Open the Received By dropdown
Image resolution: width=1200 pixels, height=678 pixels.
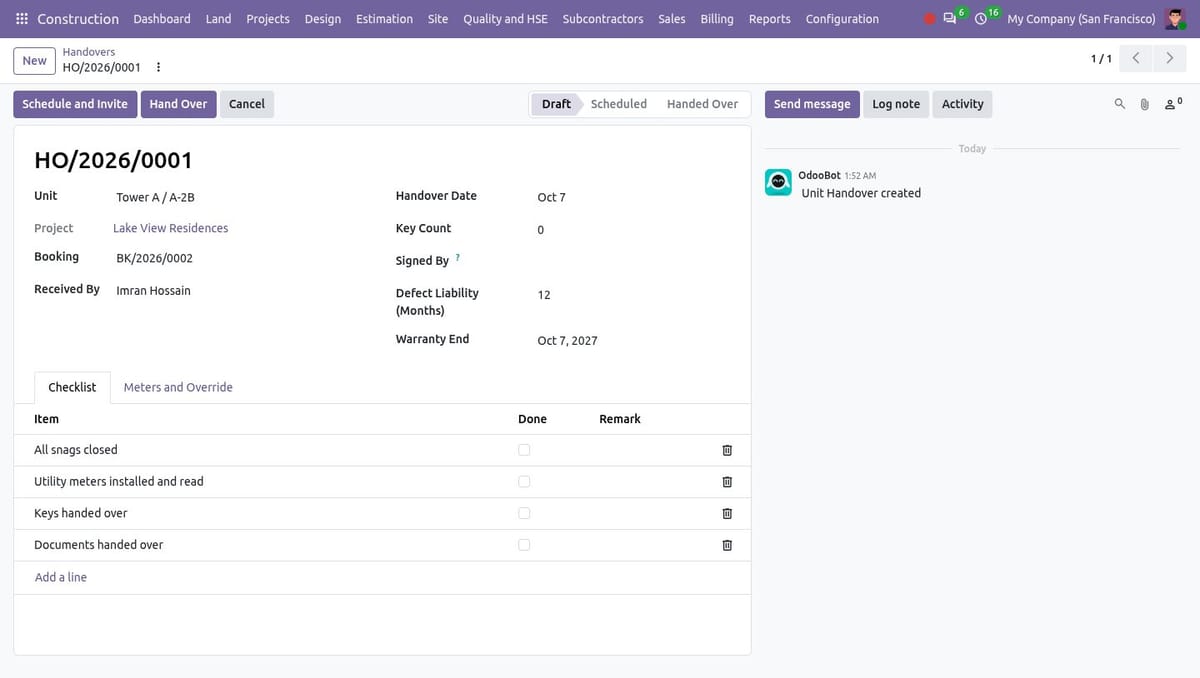tap(238, 291)
